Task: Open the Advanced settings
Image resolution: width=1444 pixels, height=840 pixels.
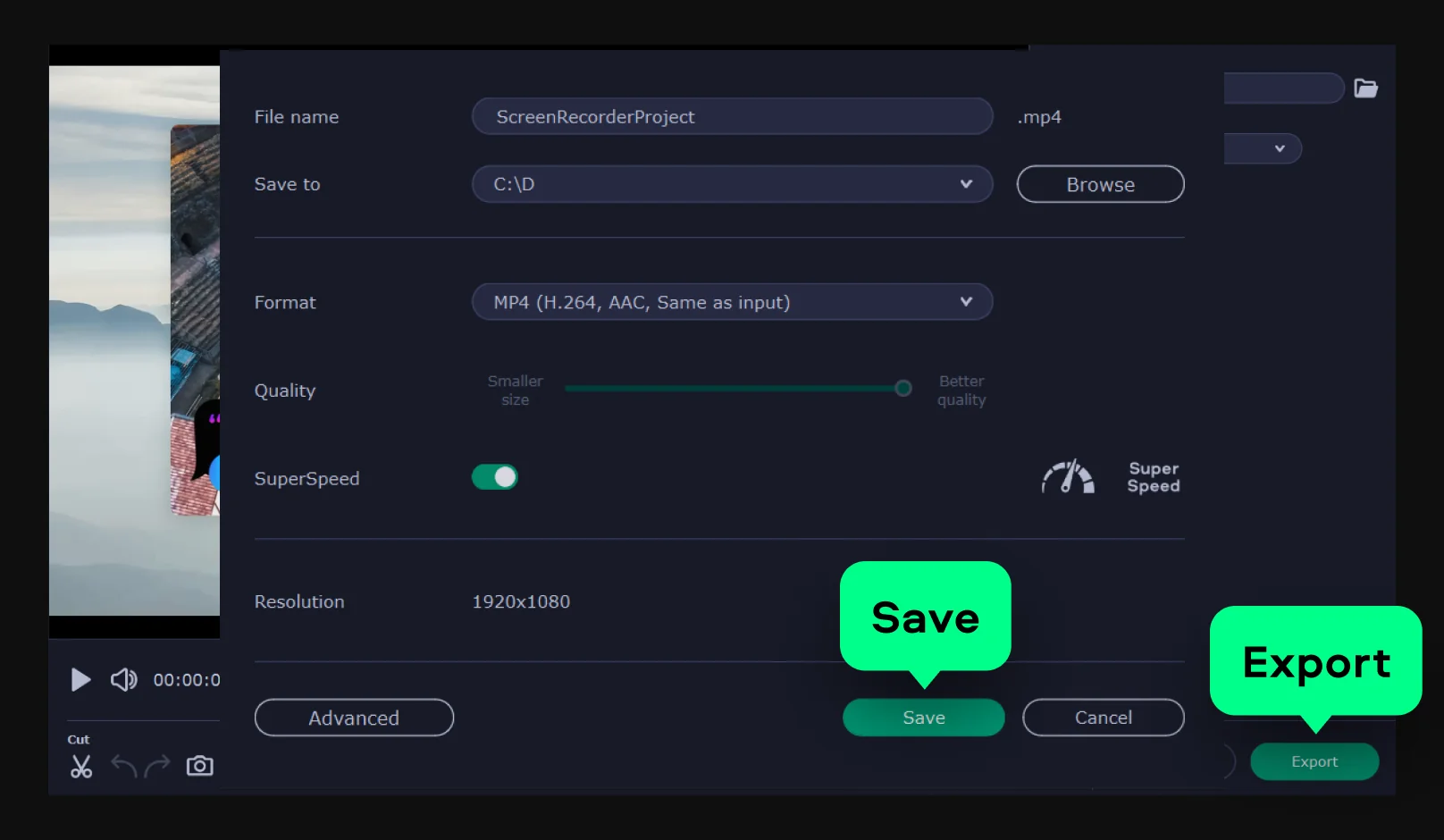Action: click(354, 718)
